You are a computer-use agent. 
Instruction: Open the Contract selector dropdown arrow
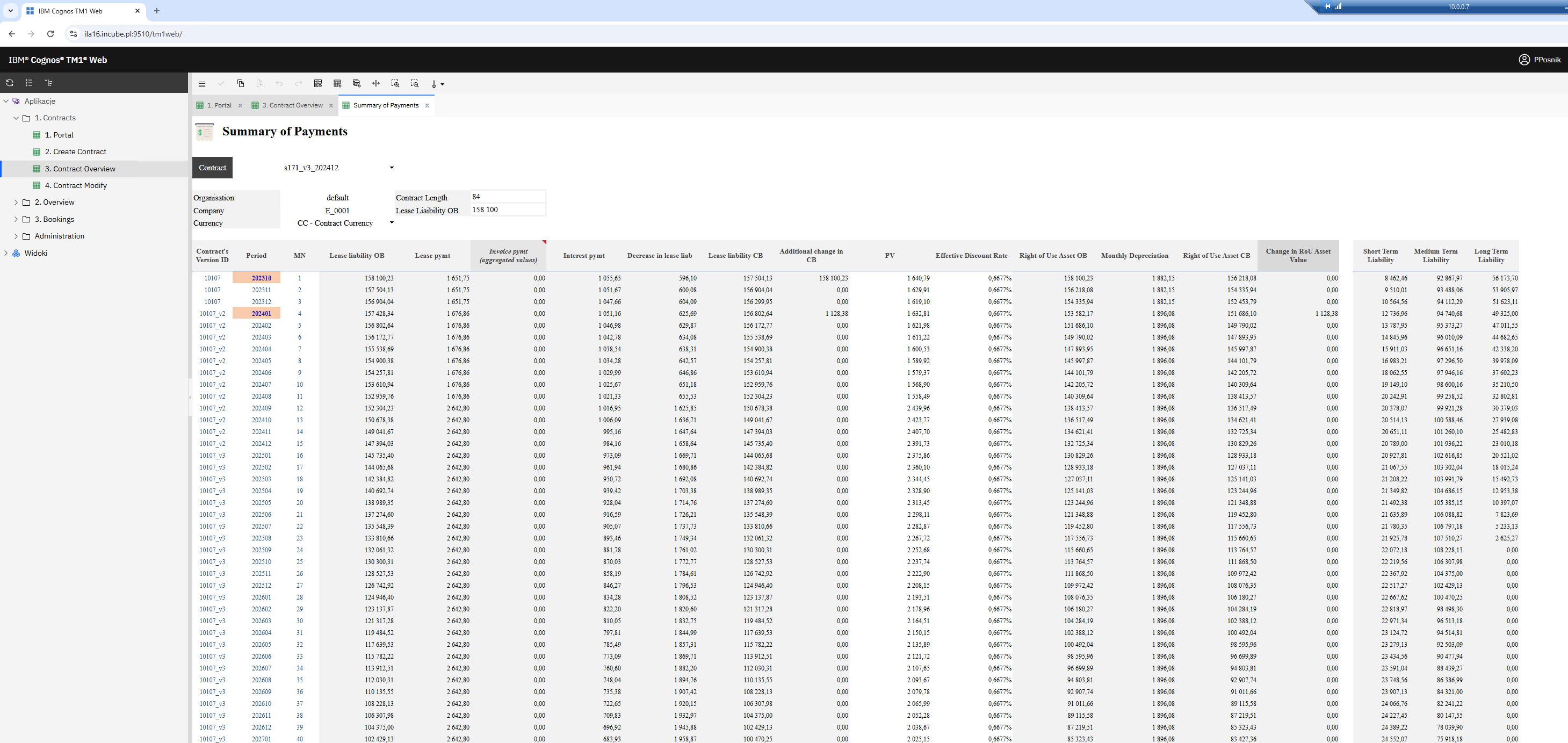tap(392, 168)
